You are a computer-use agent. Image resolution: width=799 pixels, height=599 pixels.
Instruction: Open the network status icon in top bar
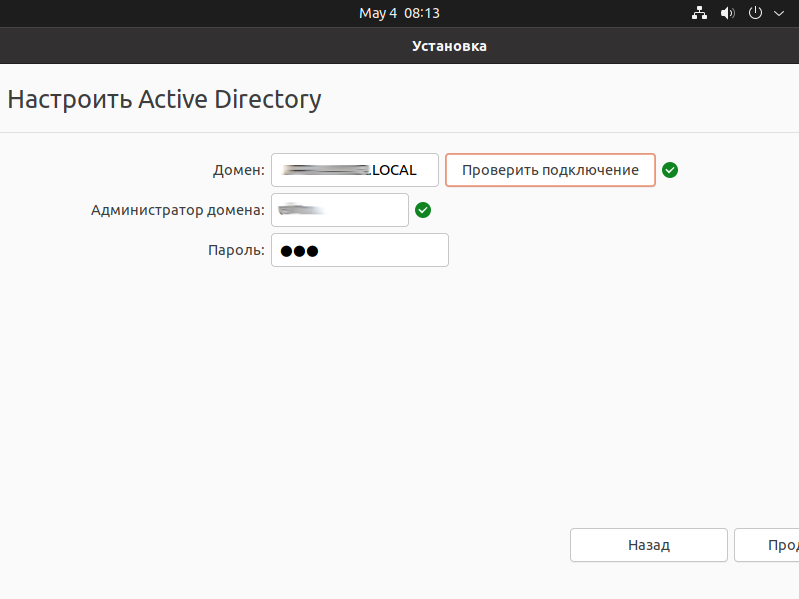coord(699,13)
